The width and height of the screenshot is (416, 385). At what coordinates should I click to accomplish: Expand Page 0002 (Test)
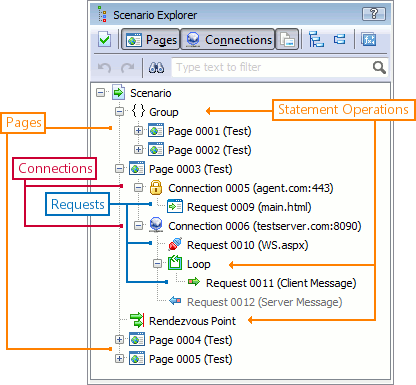tap(138, 149)
